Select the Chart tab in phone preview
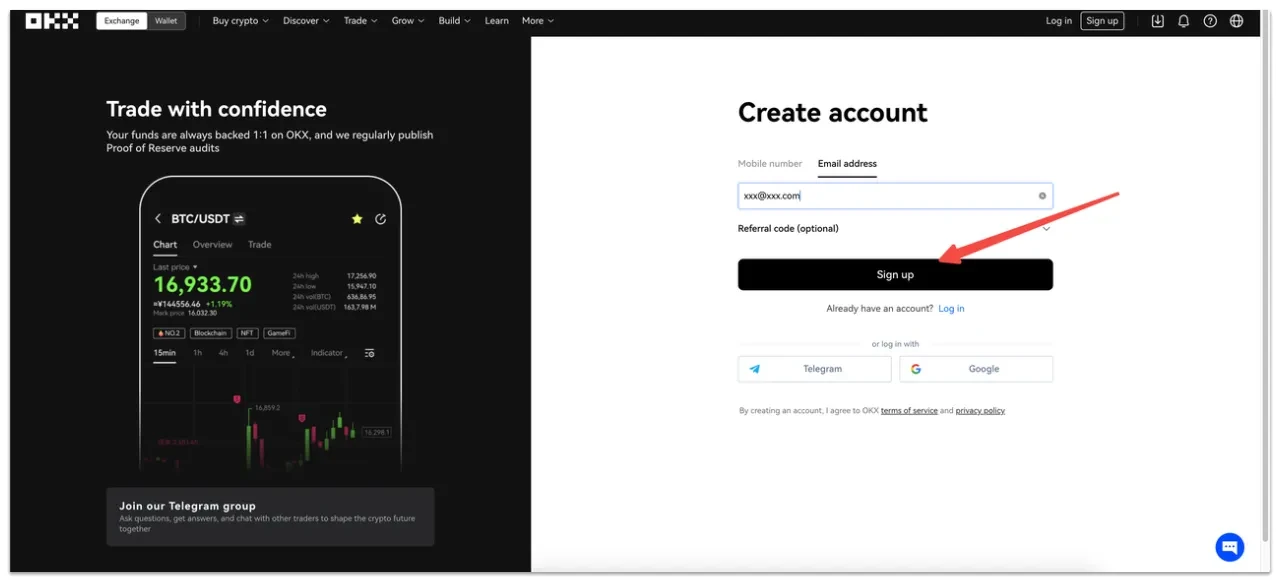Image resolution: width=1280 pixels, height=582 pixels. (x=165, y=245)
